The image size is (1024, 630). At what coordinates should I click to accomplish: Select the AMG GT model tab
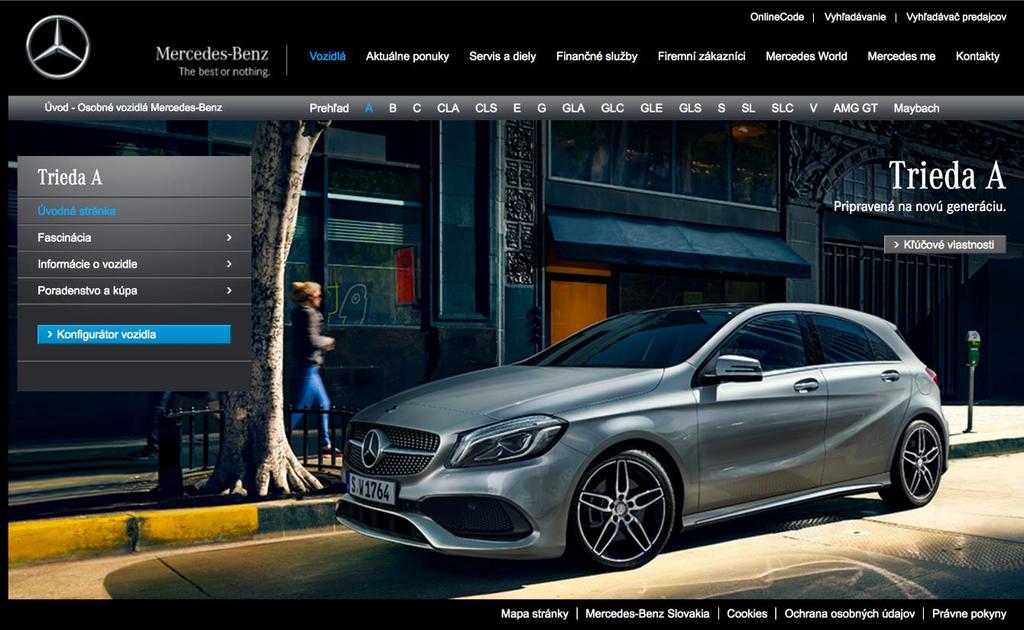855,108
